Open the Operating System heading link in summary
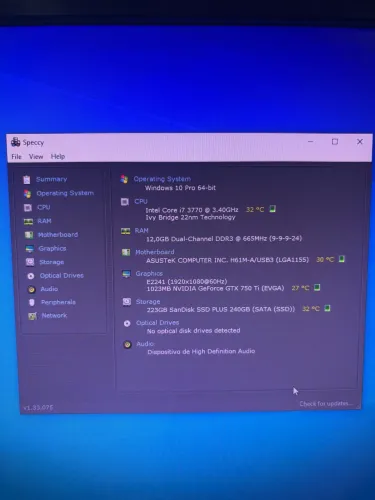 pyautogui.click(x=162, y=179)
